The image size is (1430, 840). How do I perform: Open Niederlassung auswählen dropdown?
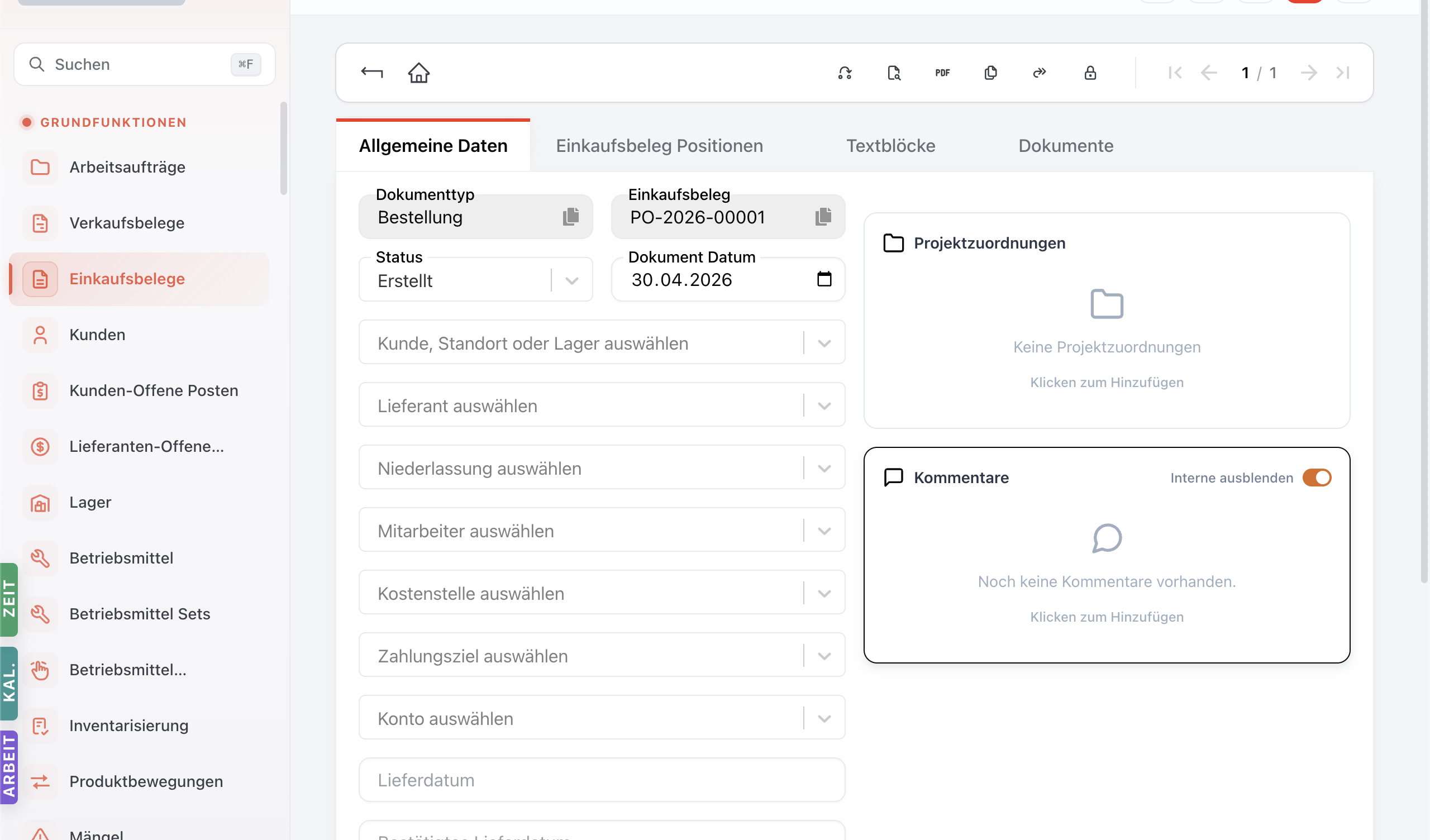[x=602, y=467]
